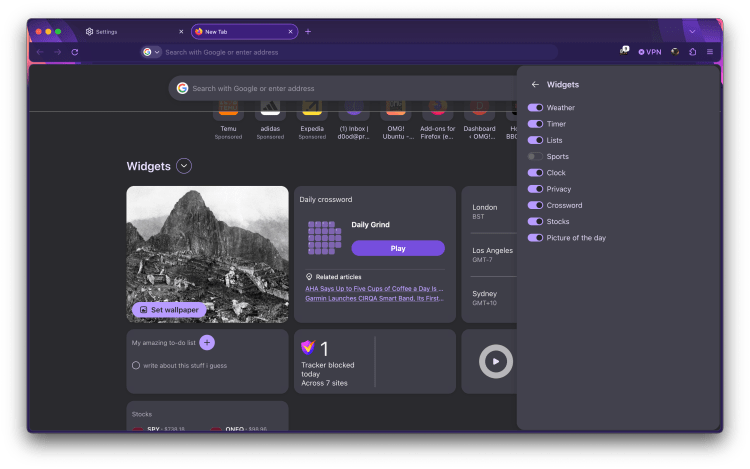Viewport: 750px width, 469px height.
Task: Click the toolbar address bar field
Action: pyautogui.click(x=349, y=52)
